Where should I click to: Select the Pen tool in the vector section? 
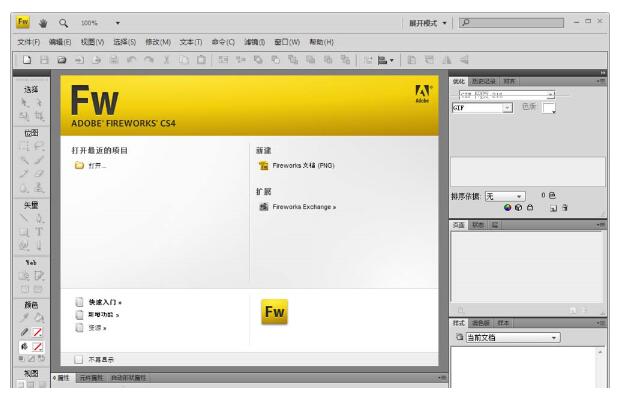point(39,218)
